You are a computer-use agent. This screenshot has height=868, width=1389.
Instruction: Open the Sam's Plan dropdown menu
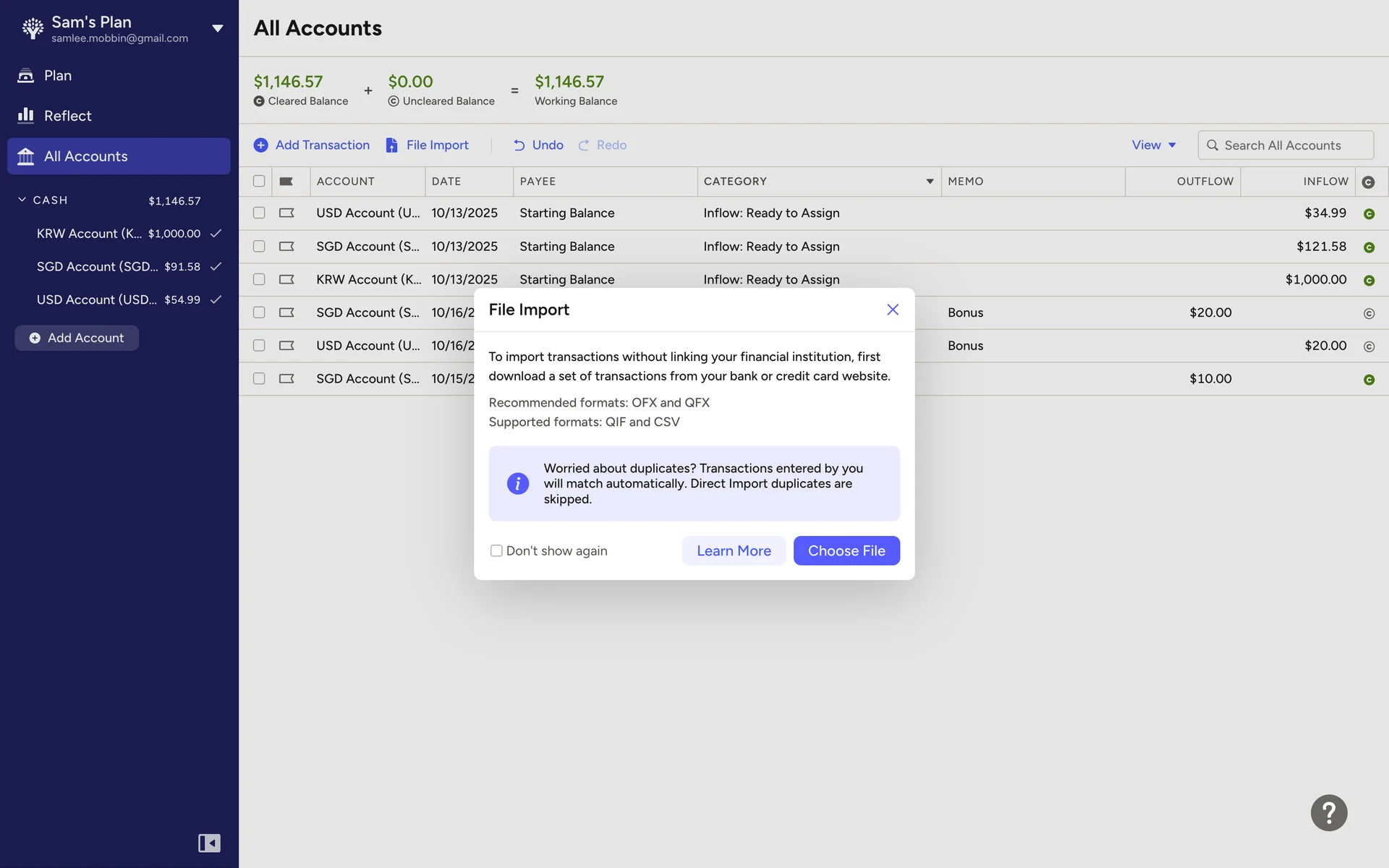(217, 28)
